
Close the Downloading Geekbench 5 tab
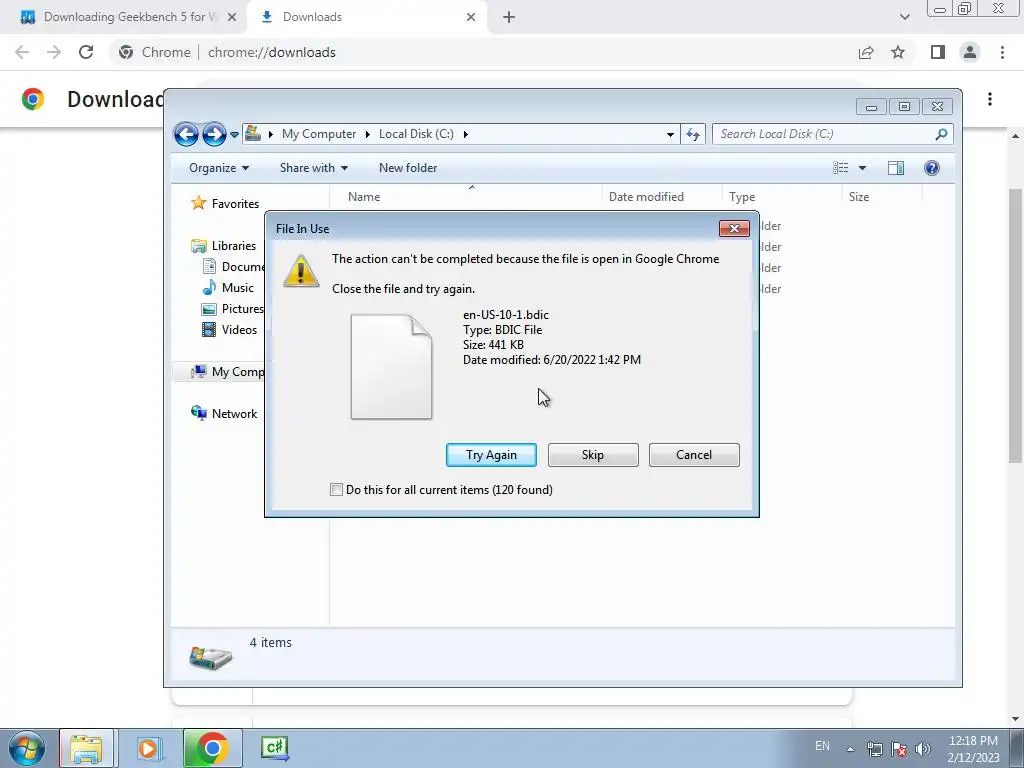tap(231, 17)
